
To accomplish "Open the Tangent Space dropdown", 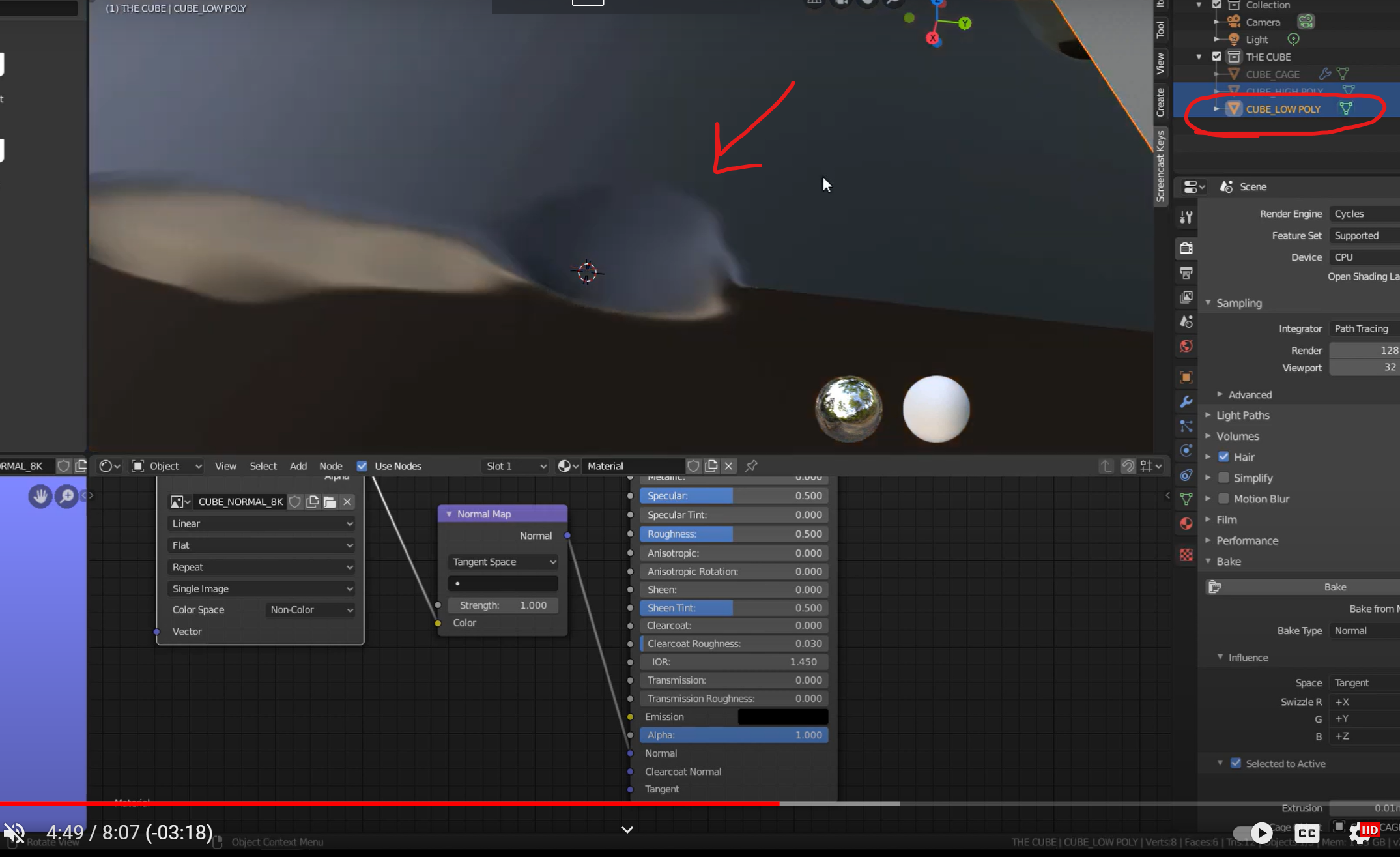I will click(x=502, y=562).
